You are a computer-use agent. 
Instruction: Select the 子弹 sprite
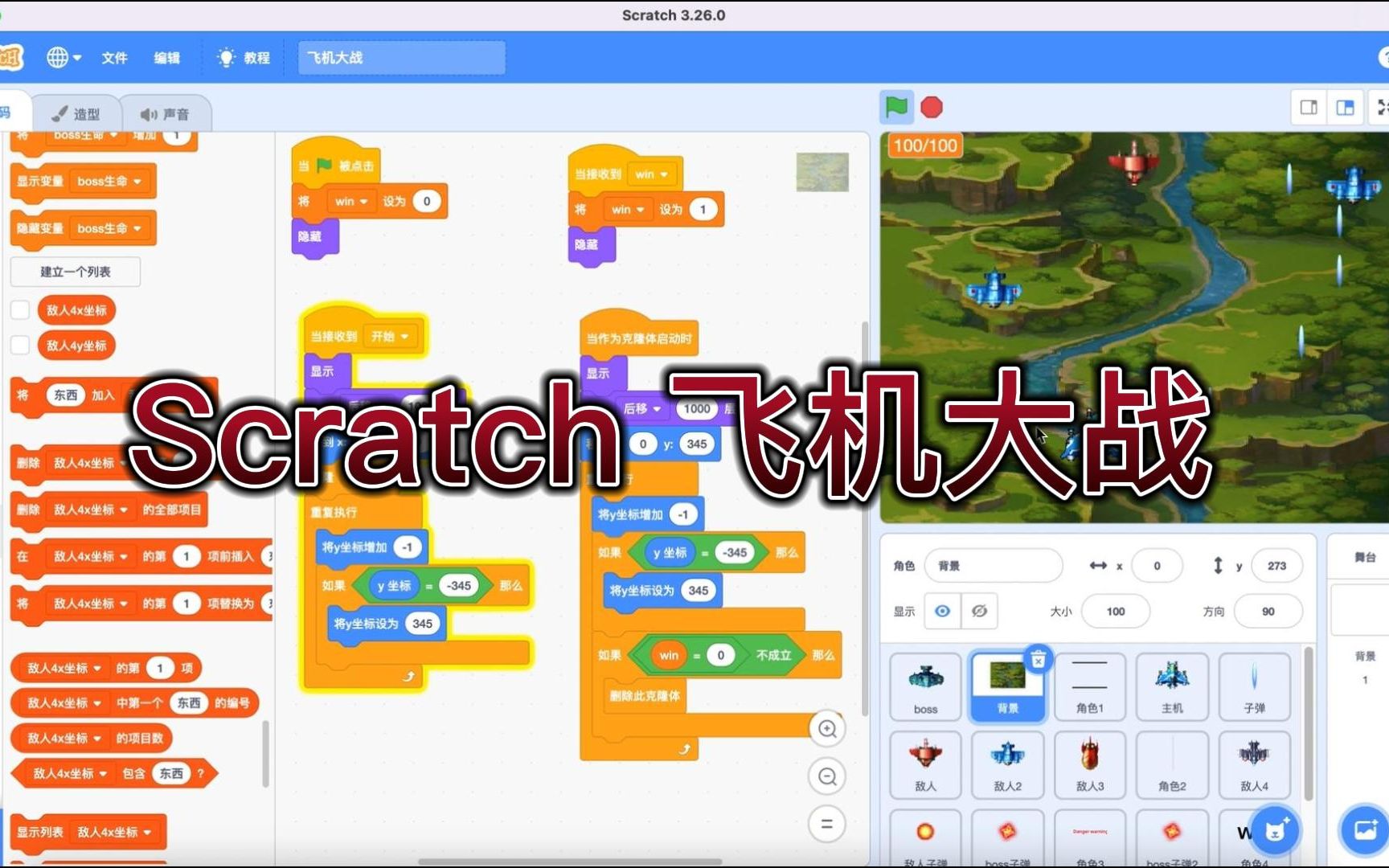[1254, 687]
